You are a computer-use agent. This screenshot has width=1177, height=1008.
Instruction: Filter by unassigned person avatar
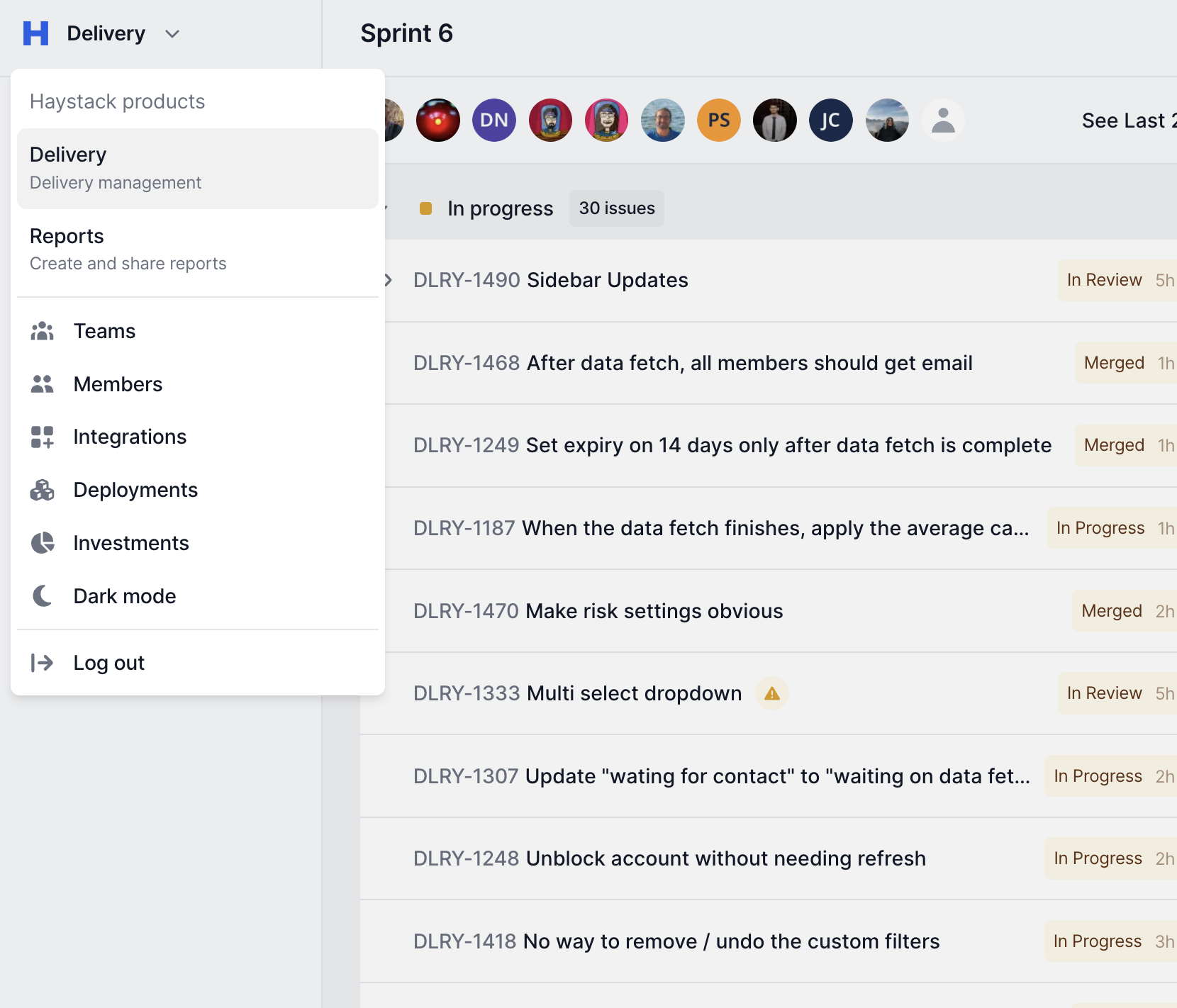coord(943,121)
